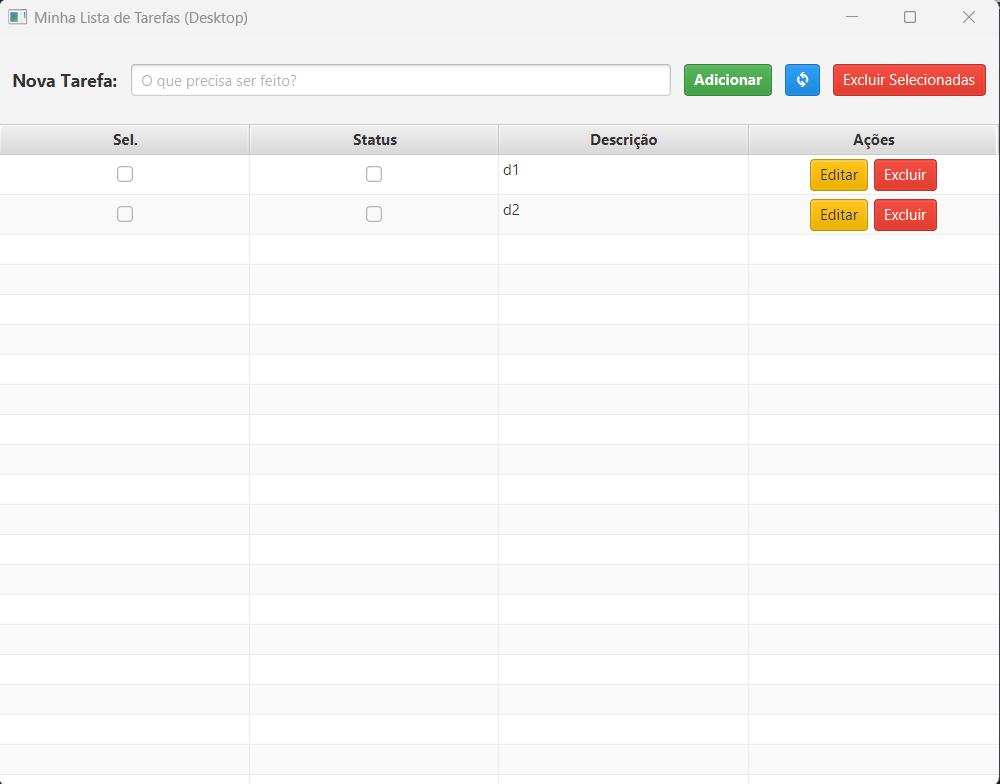Edit task d1 using its Editar button
This screenshot has height=784, width=1000.
coord(838,175)
